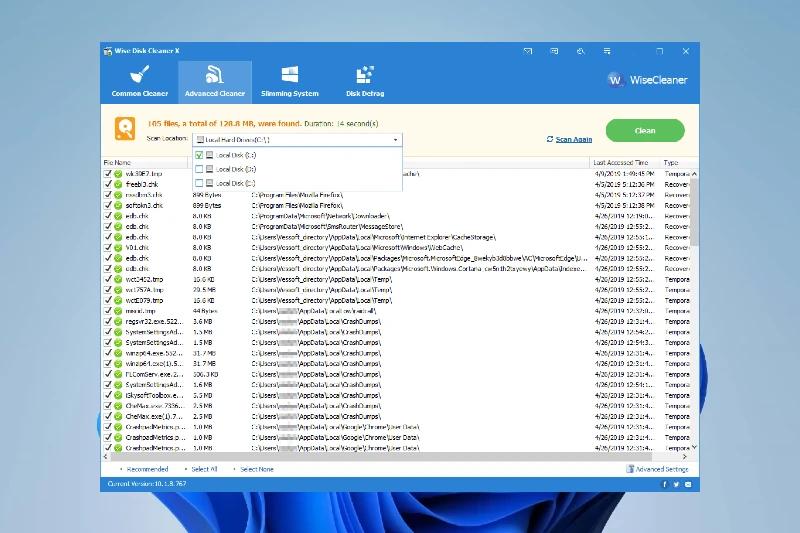
Task: Sort by the Type column header
Action: (675, 163)
